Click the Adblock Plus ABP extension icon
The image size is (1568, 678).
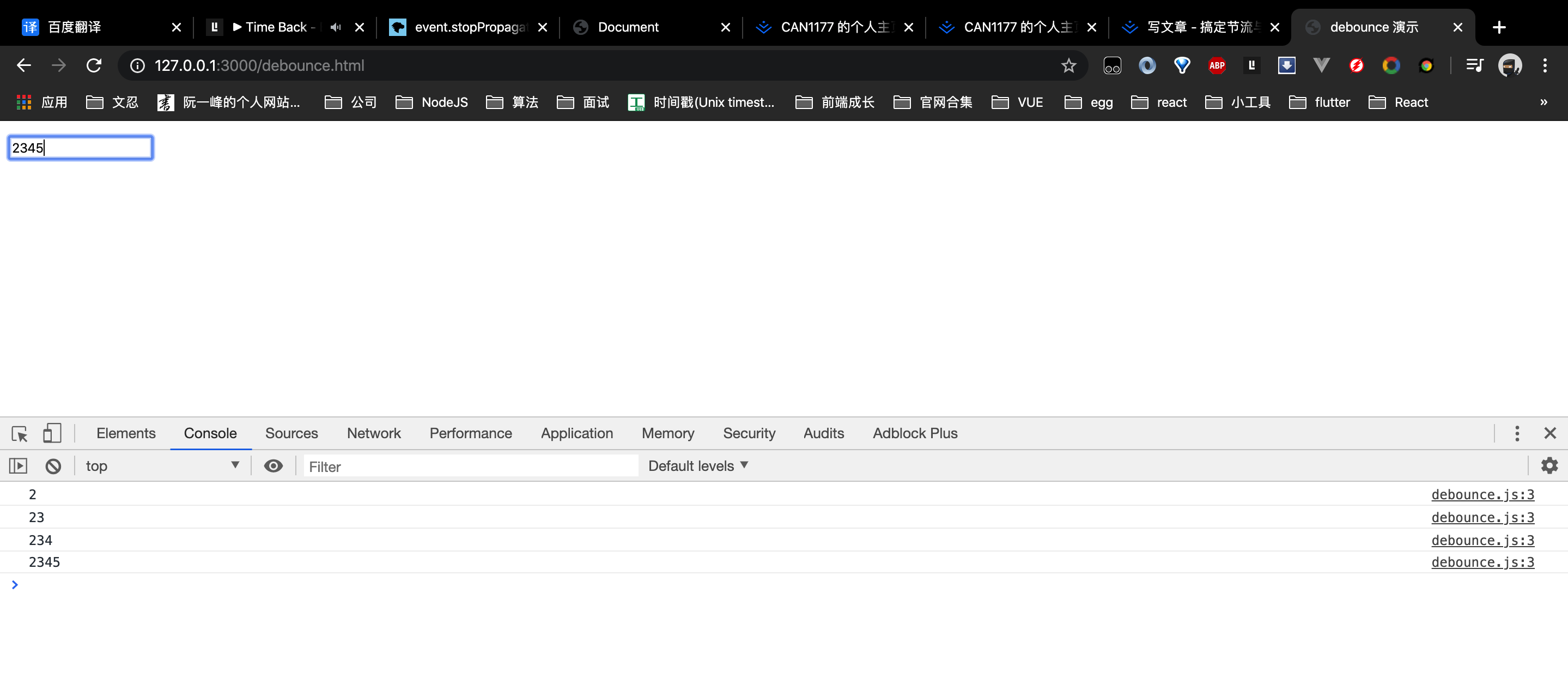[x=1216, y=65]
